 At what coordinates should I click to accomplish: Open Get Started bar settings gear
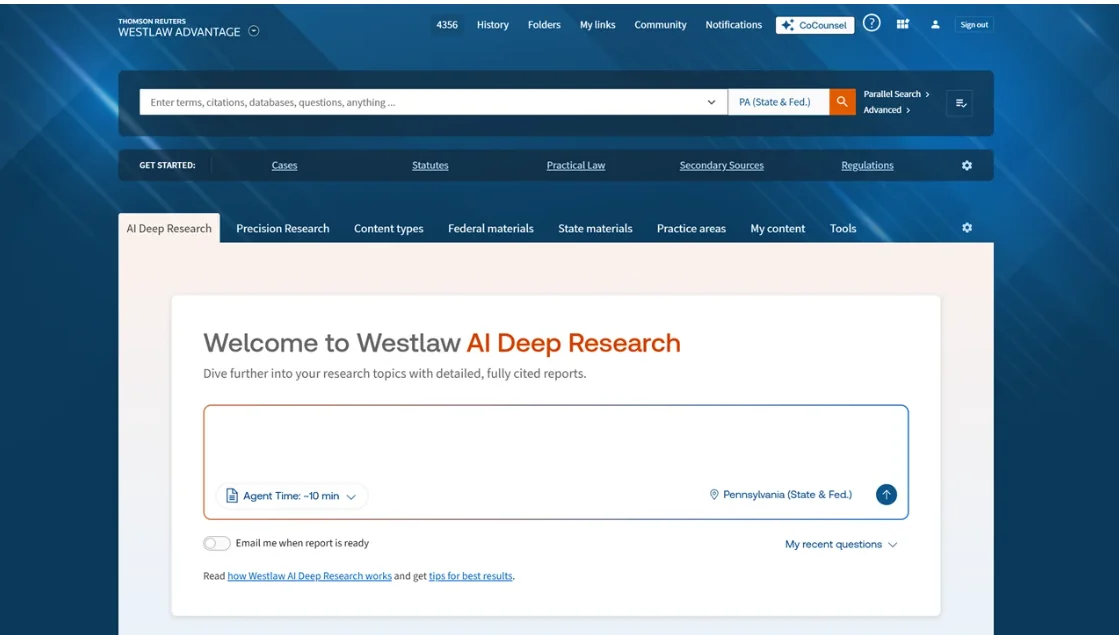(x=967, y=166)
